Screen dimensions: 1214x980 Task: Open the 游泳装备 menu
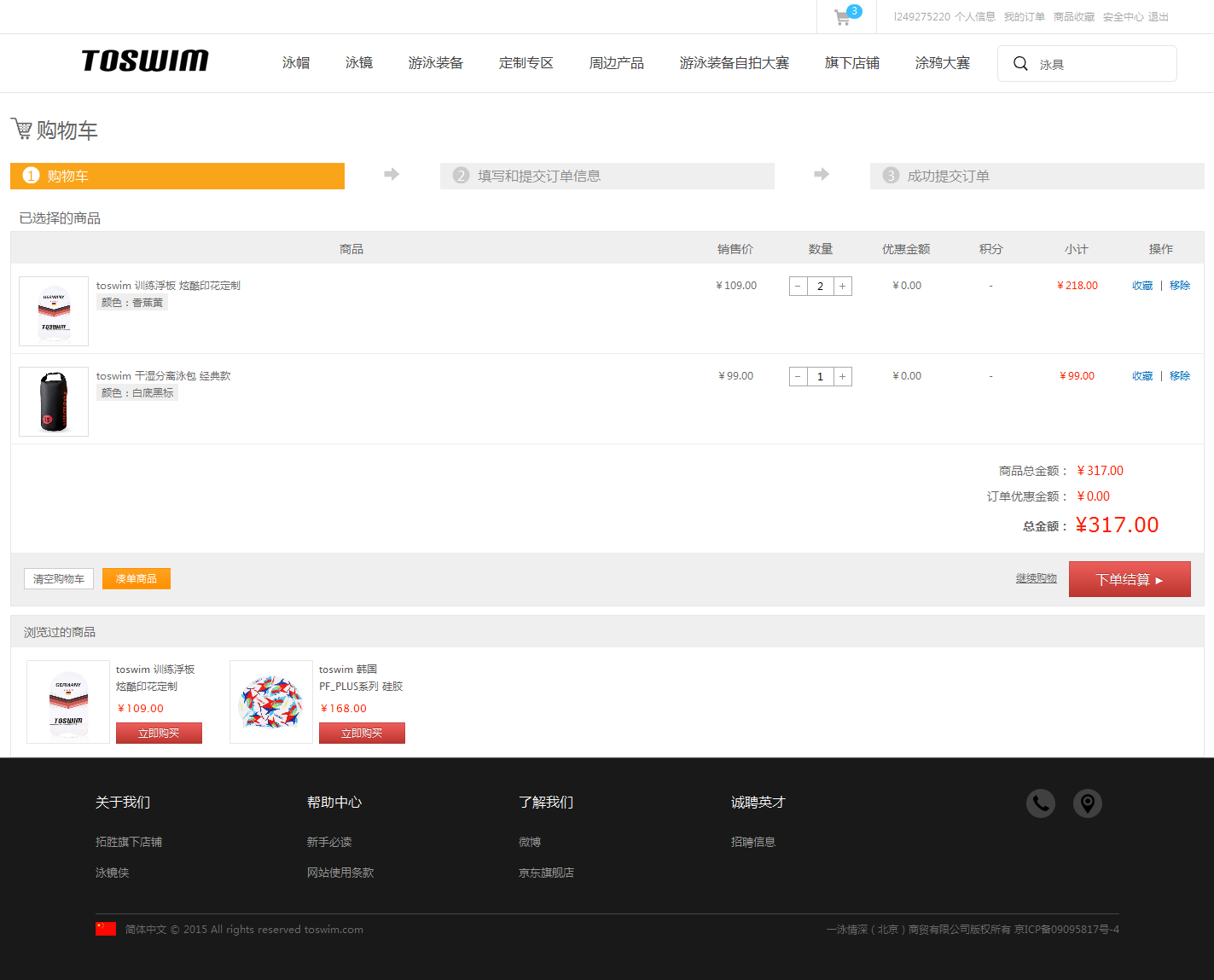pos(436,63)
